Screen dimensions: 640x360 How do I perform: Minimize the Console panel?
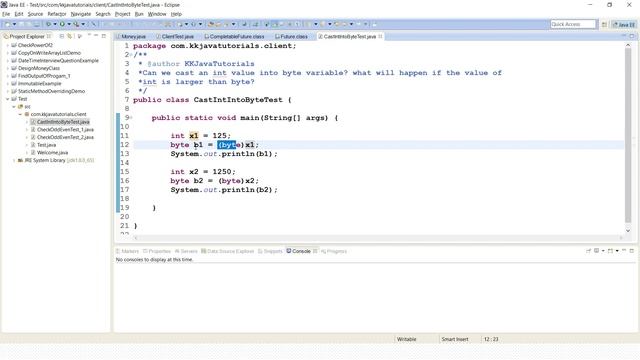point(624,251)
